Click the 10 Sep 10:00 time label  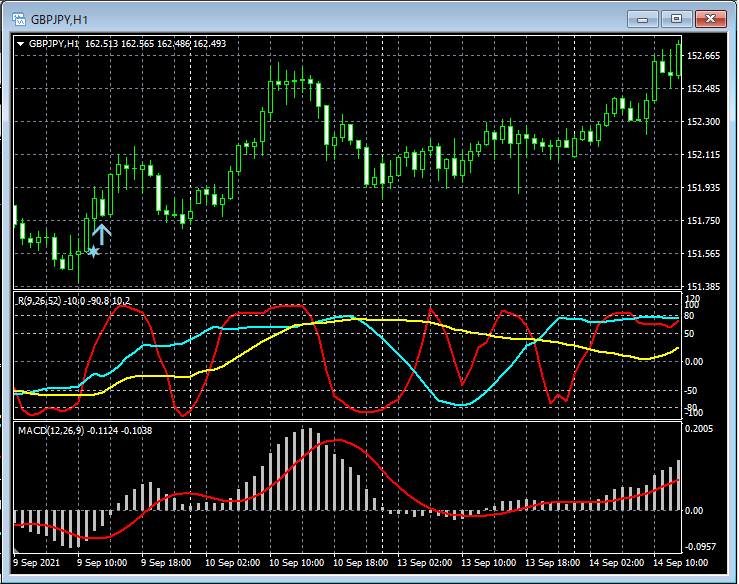coord(297,563)
